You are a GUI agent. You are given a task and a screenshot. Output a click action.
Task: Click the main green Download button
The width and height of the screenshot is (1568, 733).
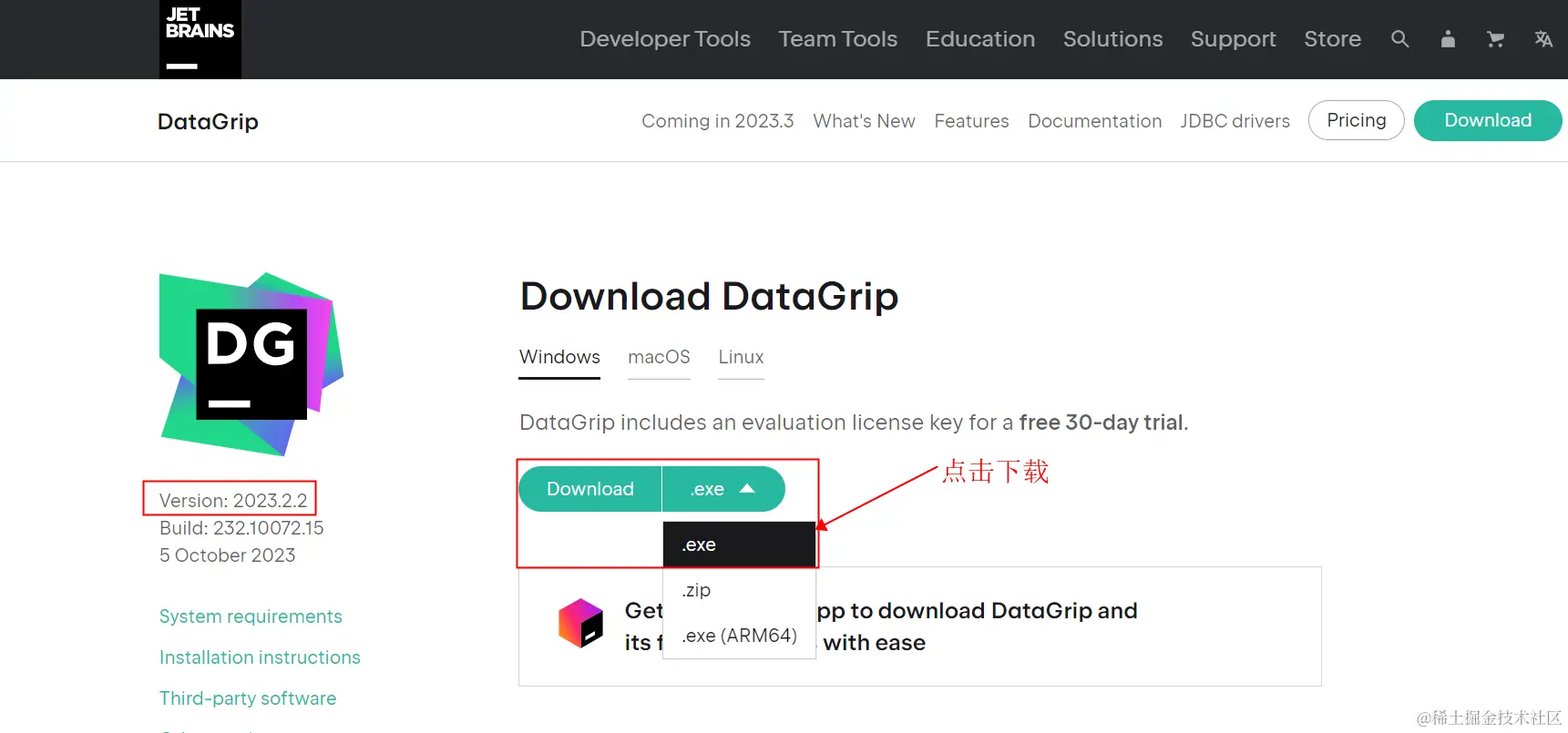[x=590, y=489]
